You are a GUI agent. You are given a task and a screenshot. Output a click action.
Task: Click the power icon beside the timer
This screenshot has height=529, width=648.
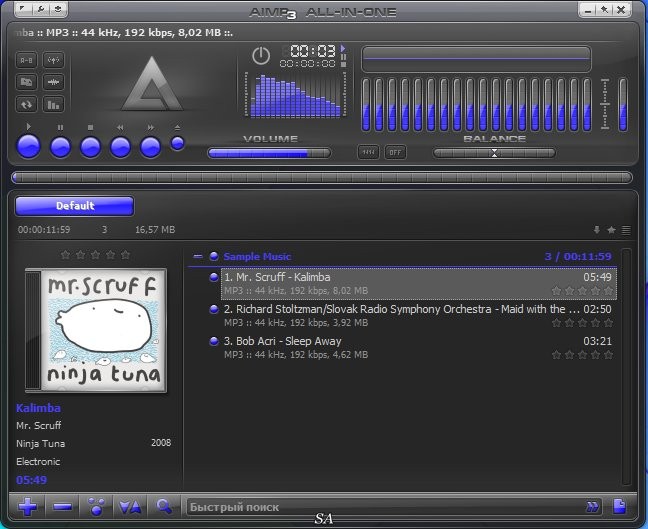pos(261,55)
